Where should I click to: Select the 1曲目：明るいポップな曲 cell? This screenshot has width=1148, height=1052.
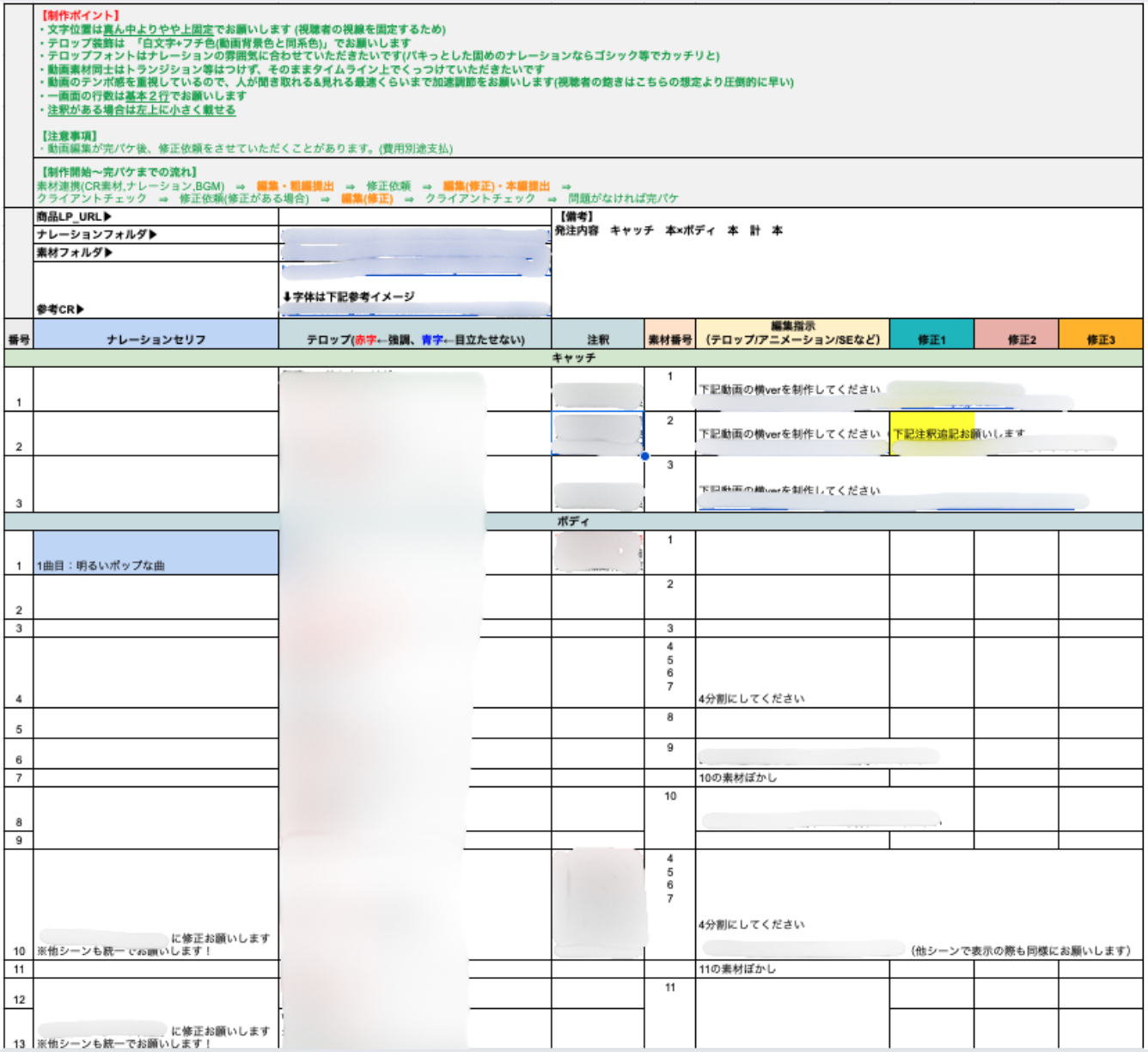[x=156, y=553]
